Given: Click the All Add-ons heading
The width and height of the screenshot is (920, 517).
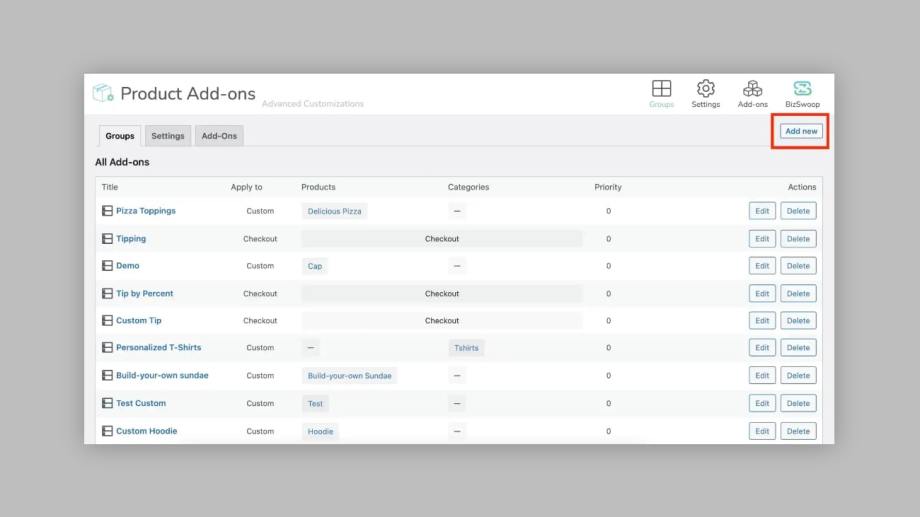Looking at the screenshot, I should [x=122, y=162].
